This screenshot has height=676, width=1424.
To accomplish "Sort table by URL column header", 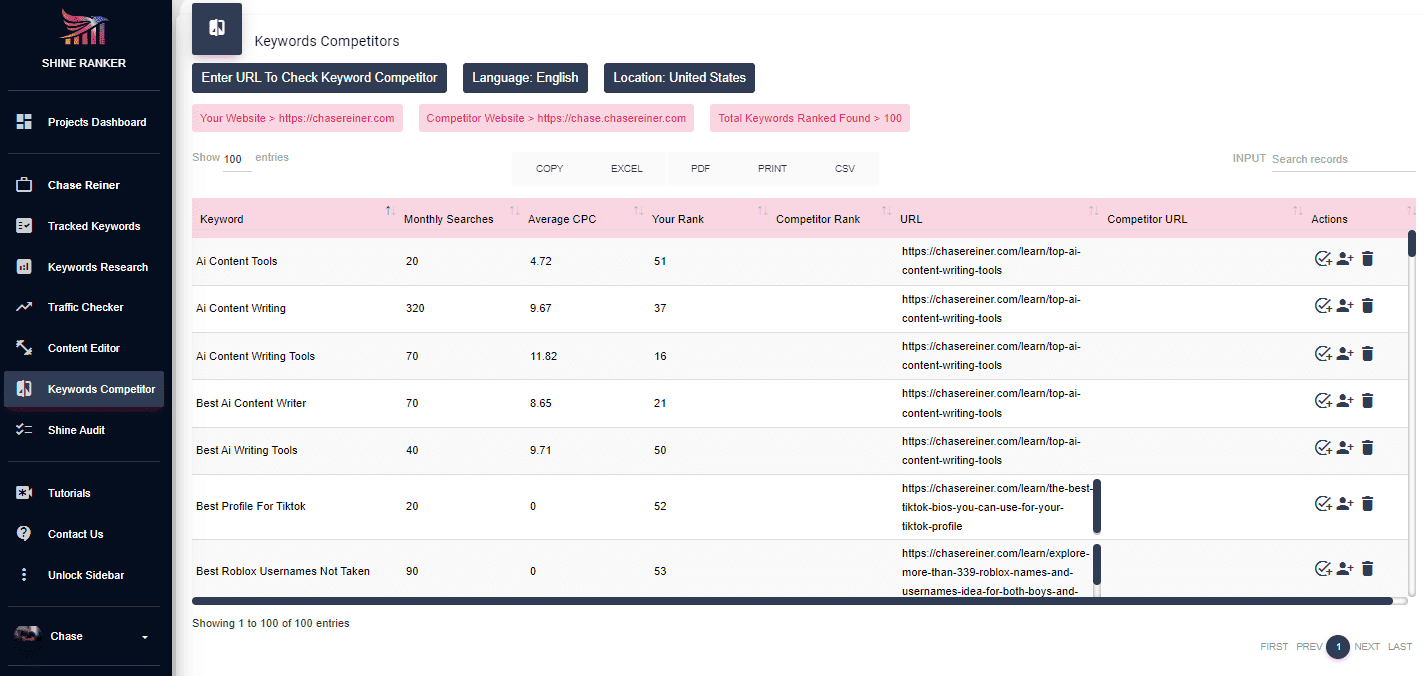I will point(996,218).
